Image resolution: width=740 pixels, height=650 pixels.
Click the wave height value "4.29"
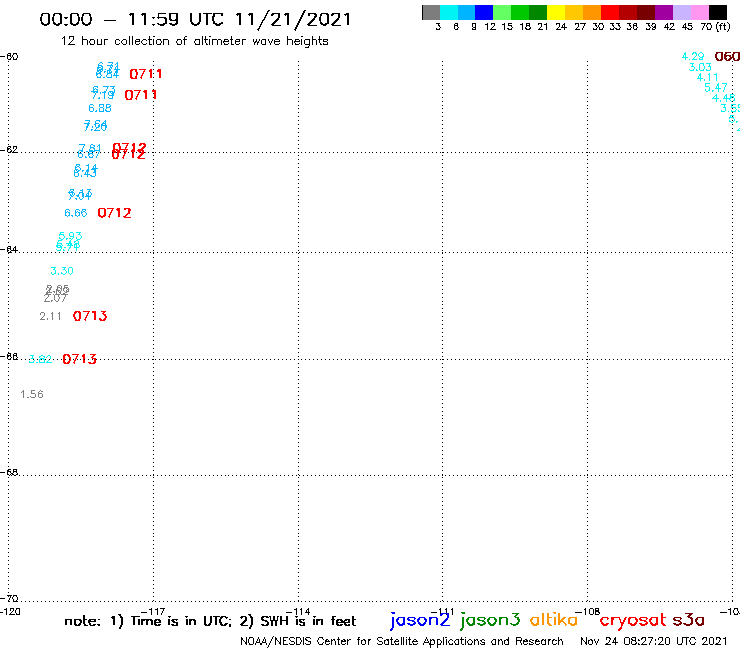(x=693, y=57)
